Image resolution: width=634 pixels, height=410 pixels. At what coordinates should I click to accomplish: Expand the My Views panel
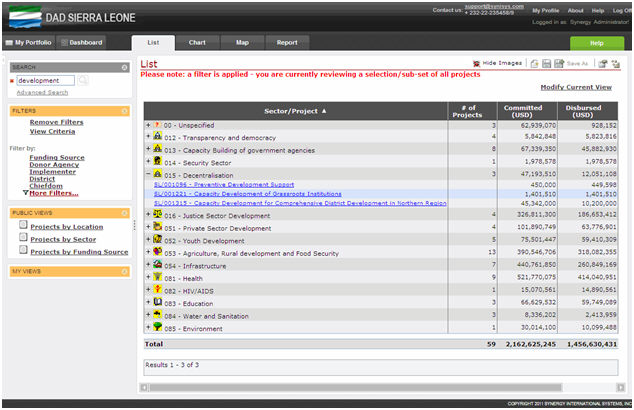125,271
